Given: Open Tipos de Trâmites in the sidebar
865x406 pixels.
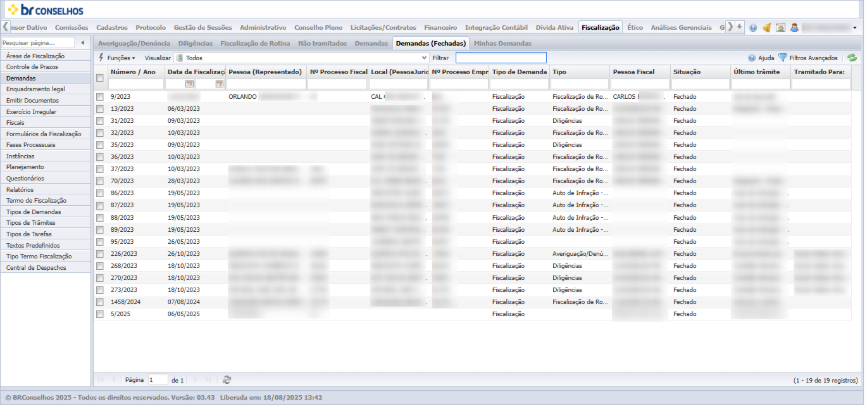Looking at the screenshot, I should [x=45, y=223].
